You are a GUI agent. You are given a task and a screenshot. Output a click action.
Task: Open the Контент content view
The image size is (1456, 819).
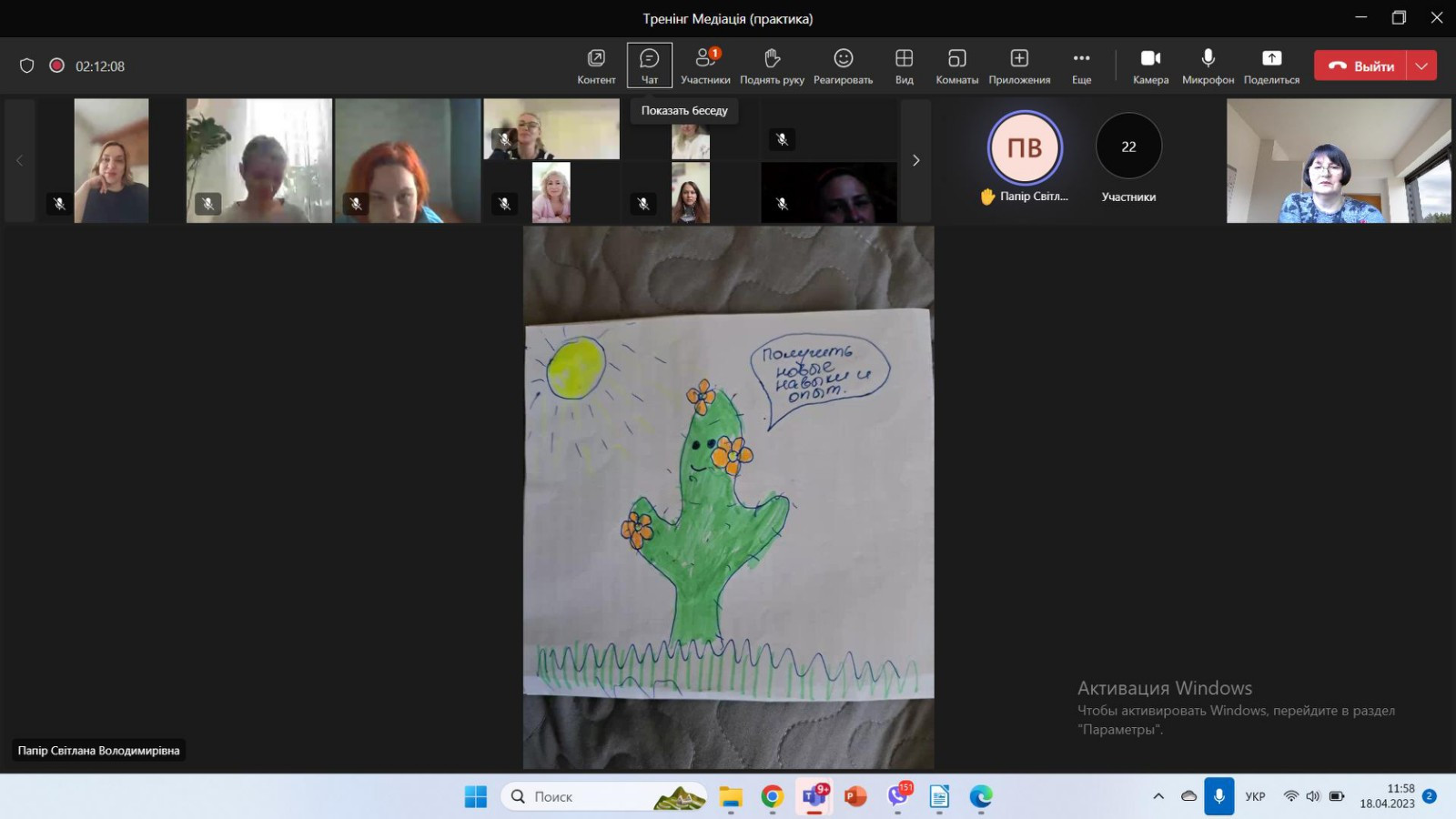[596, 66]
